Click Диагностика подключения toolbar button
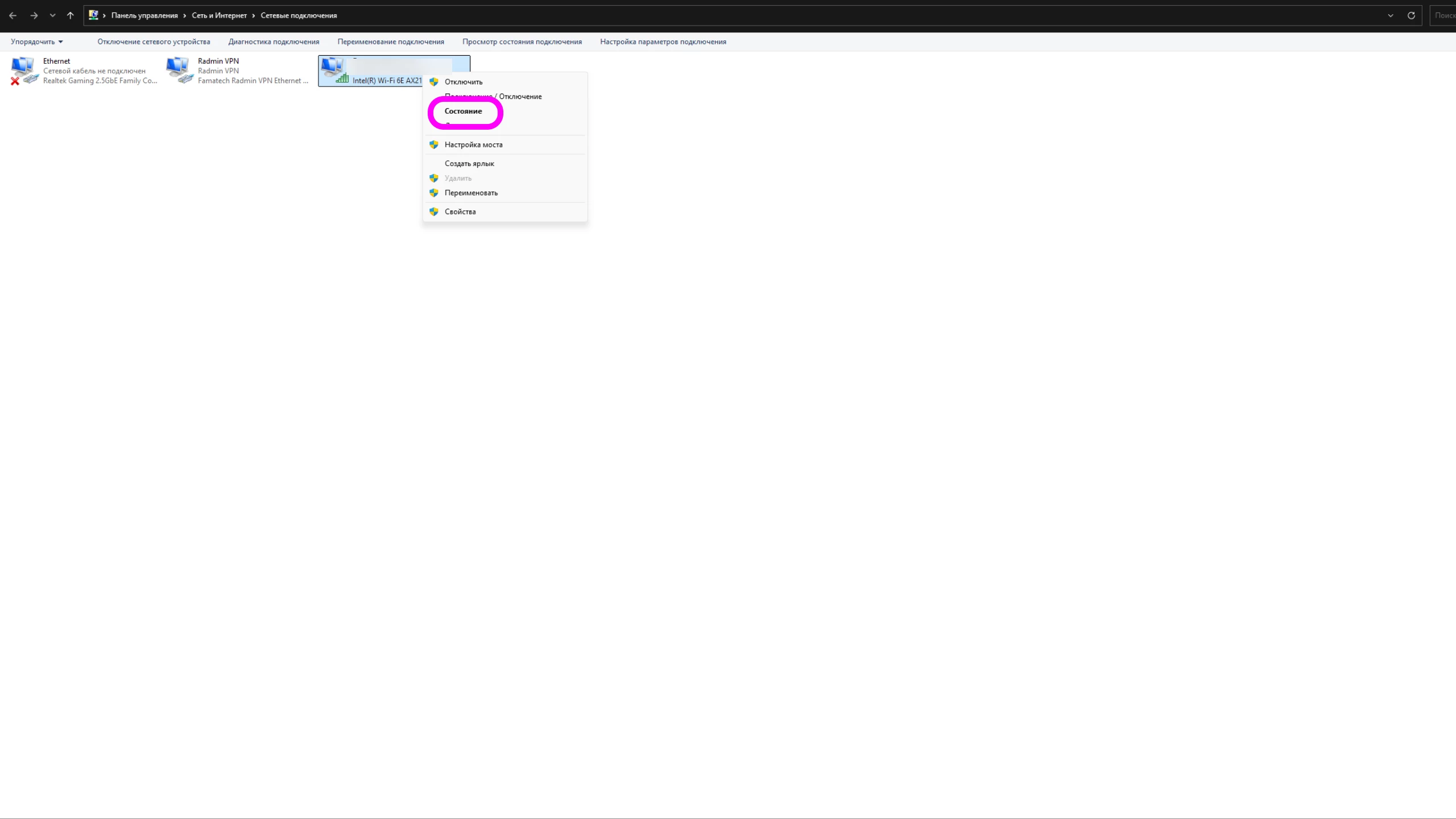 coord(274,42)
